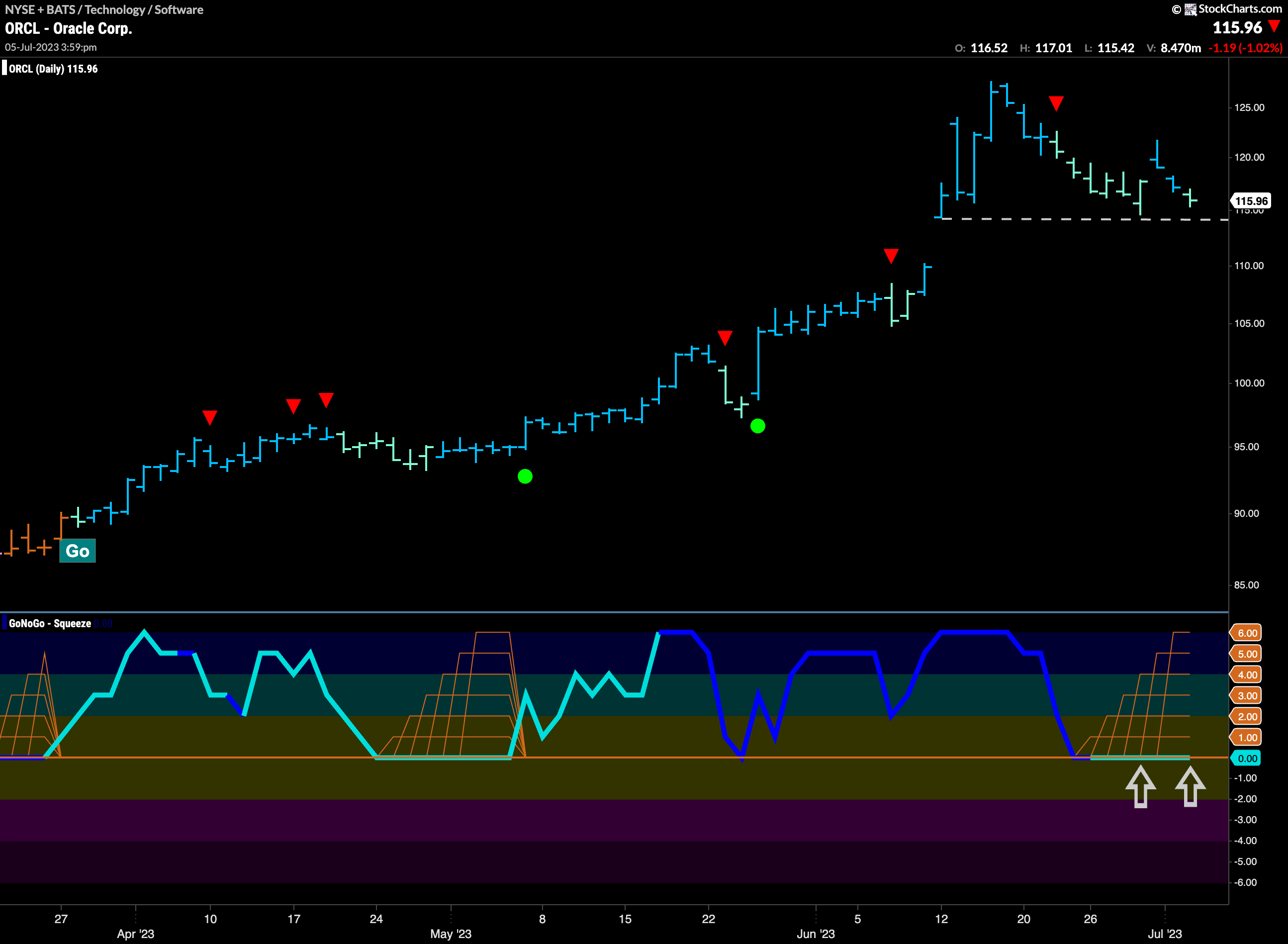The image size is (1288, 944).
Task: Click the red triangle just after April 17
Action: (326, 400)
